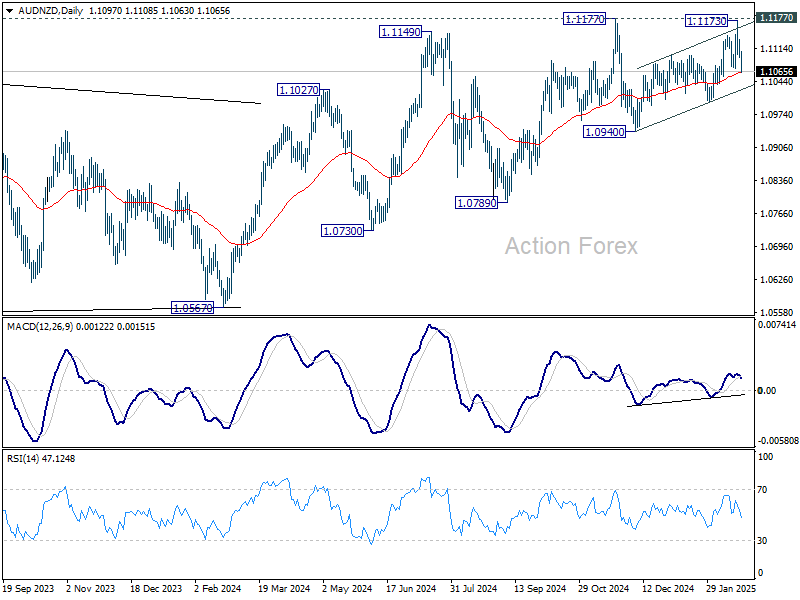Click the 19 Sep 2023 date on time axis
The height and width of the screenshot is (600, 800).
29,588
